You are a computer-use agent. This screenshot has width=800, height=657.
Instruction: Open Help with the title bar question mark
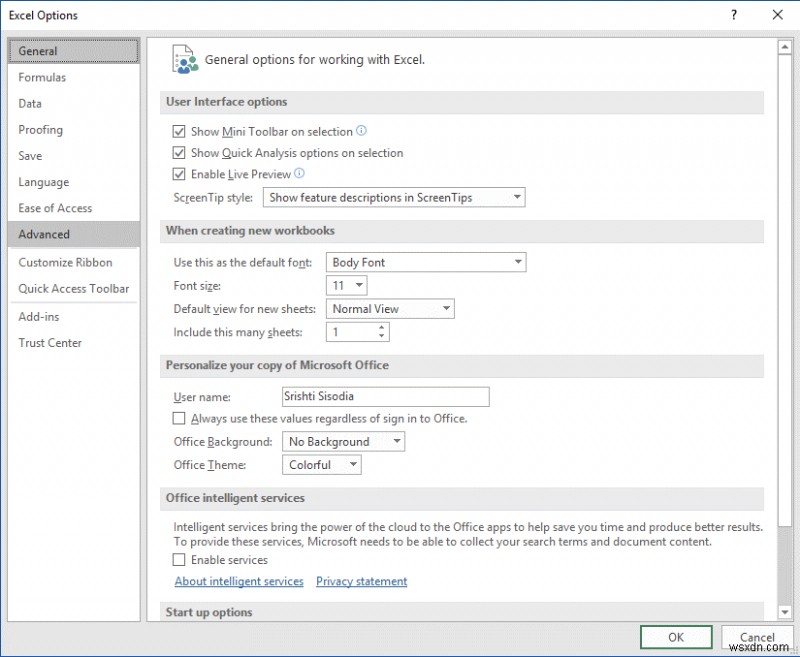[x=733, y=15]
